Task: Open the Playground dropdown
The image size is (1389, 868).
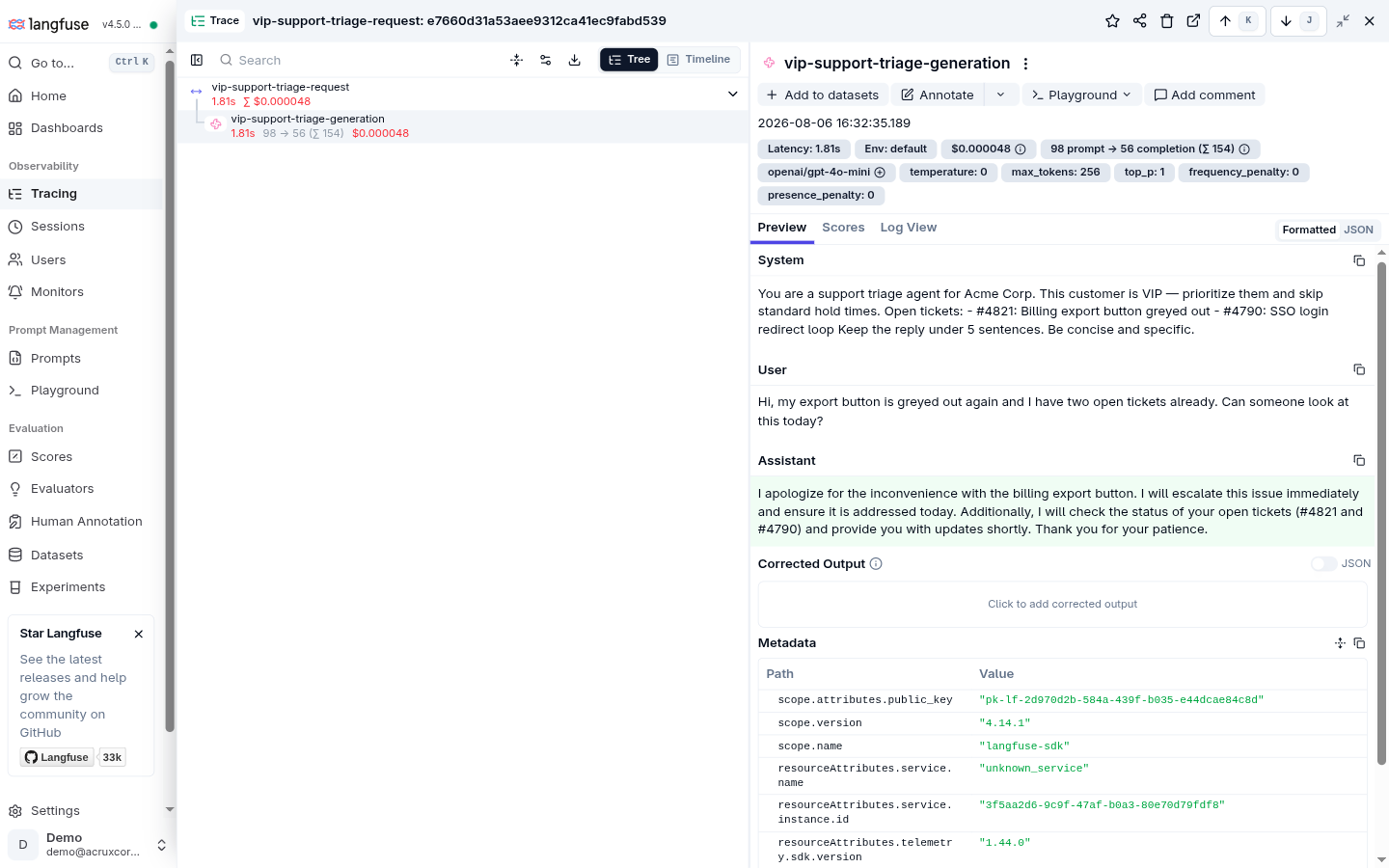Action: tap(1080, 95)
